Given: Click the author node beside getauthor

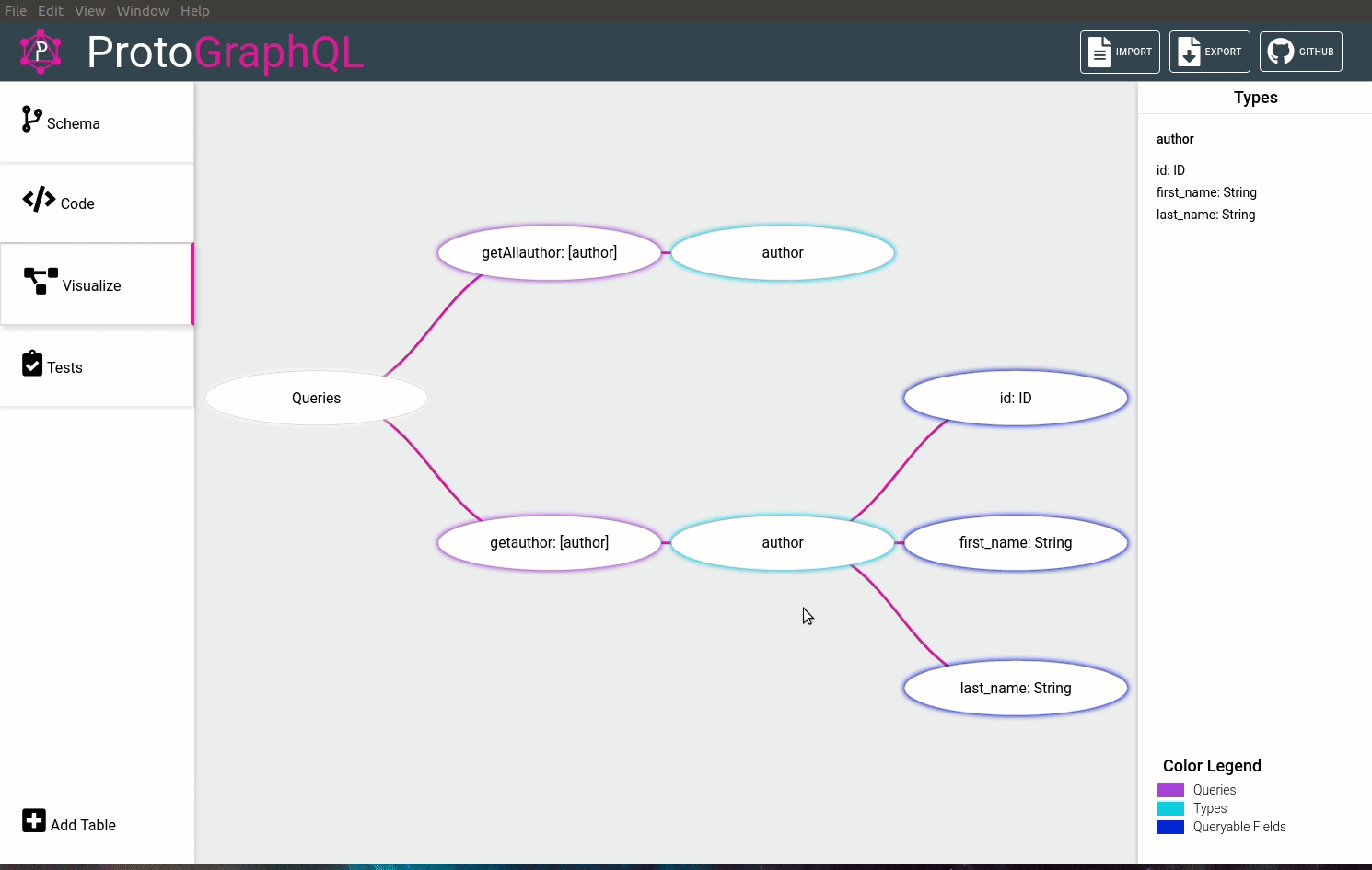Looking at the screenshot, I should pyautogui.click(x=783, y=542).
